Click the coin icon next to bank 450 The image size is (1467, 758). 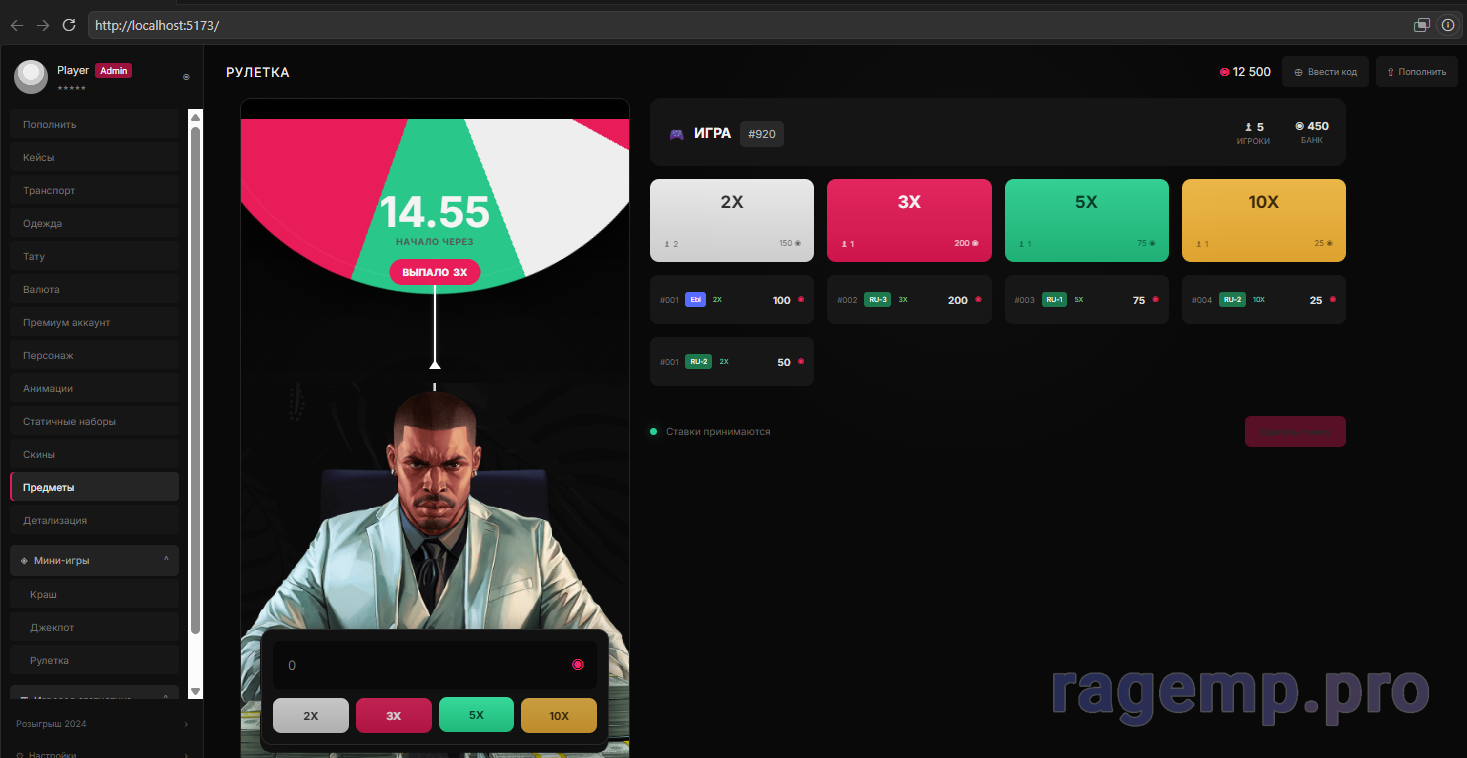1300,126
